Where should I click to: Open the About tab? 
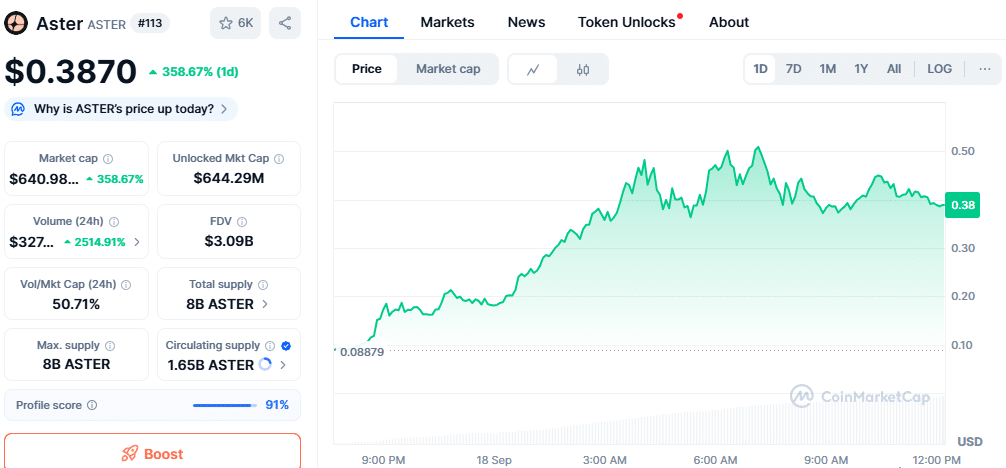click(x=729, y=22)
